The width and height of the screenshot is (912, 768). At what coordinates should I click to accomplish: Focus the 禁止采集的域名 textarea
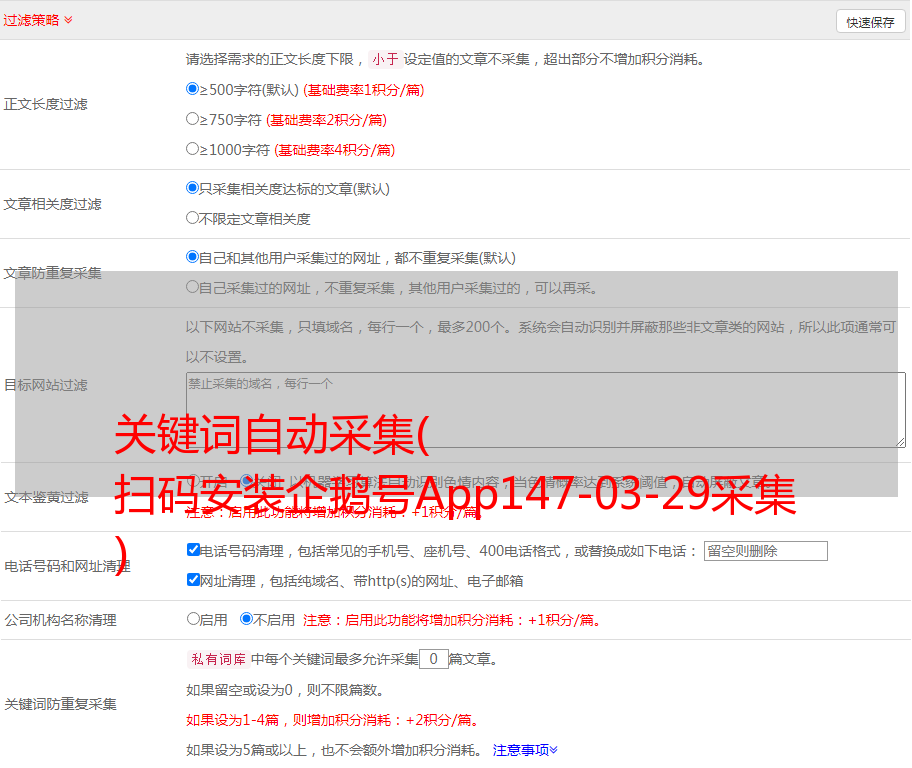click(546, 410)
